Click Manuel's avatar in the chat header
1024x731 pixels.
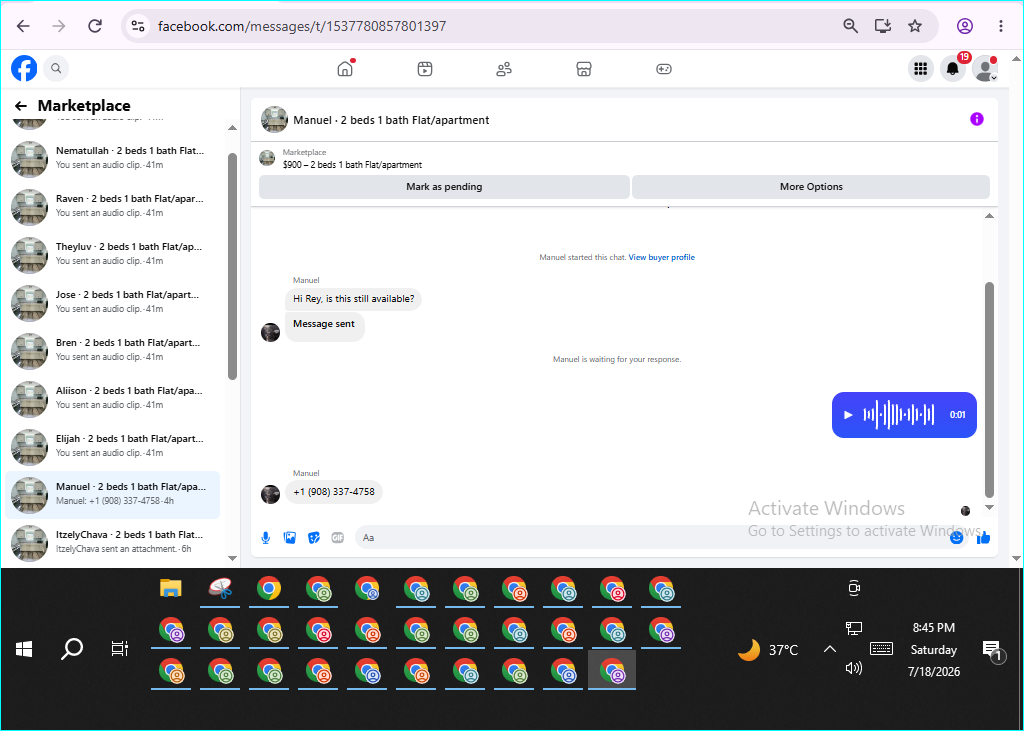[x=274, y=120]
